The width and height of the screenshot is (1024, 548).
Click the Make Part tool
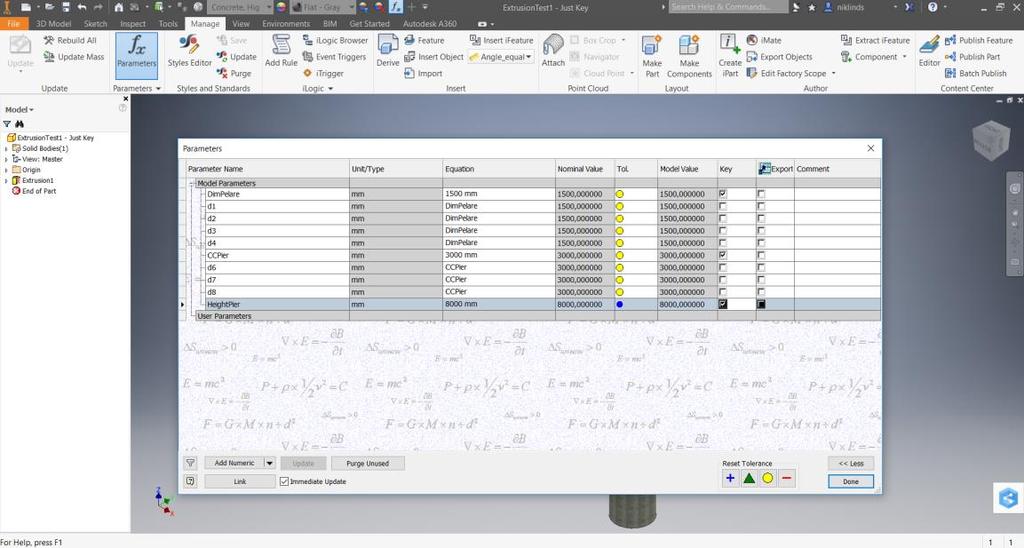click(652, 56)
